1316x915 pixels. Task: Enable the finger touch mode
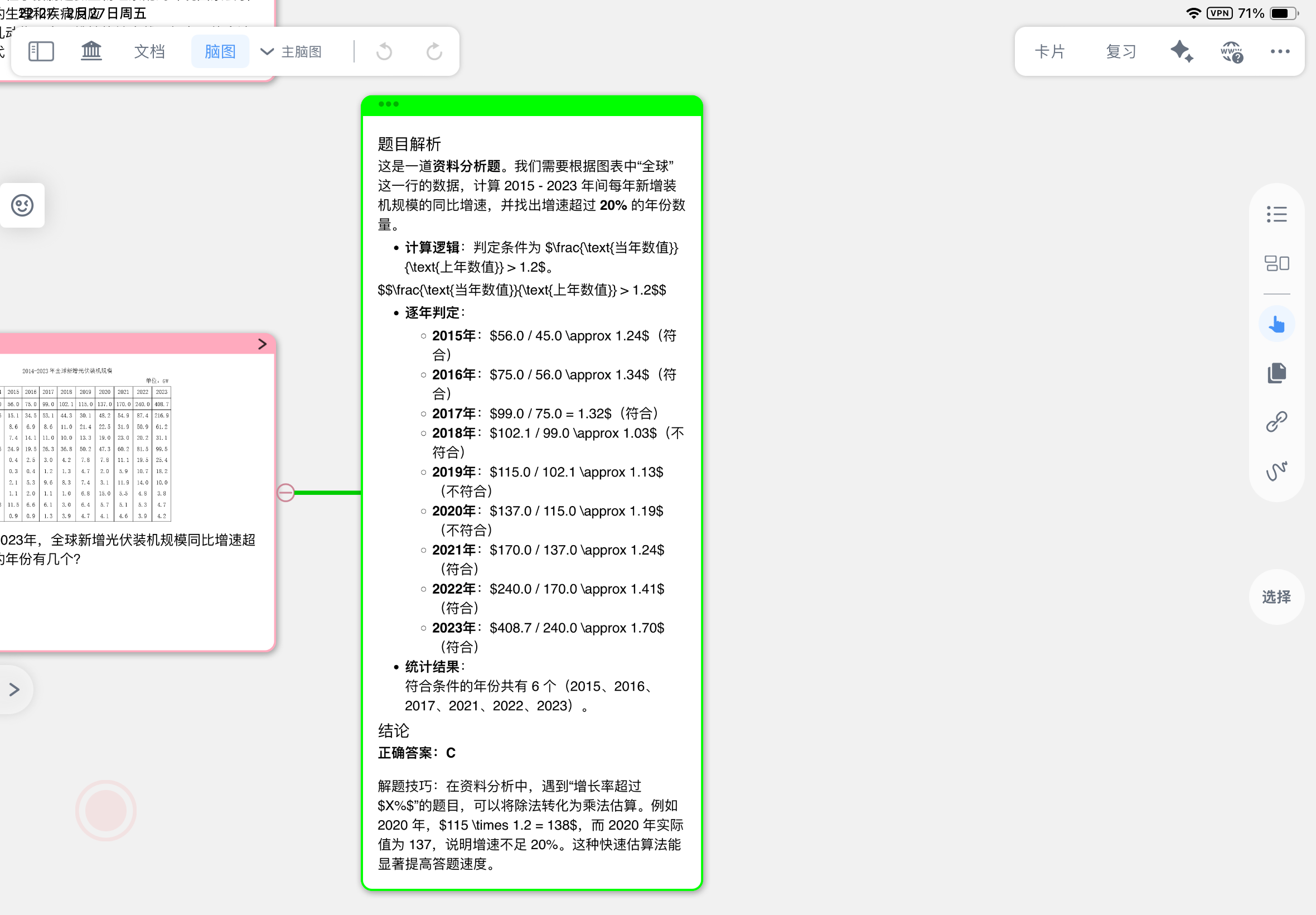1276,325
